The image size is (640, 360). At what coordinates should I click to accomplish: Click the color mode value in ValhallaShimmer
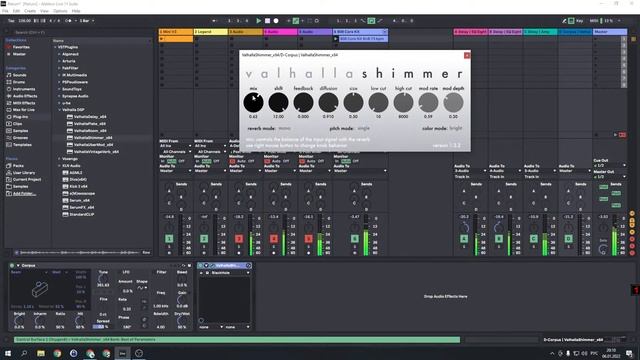pos(456,128)
